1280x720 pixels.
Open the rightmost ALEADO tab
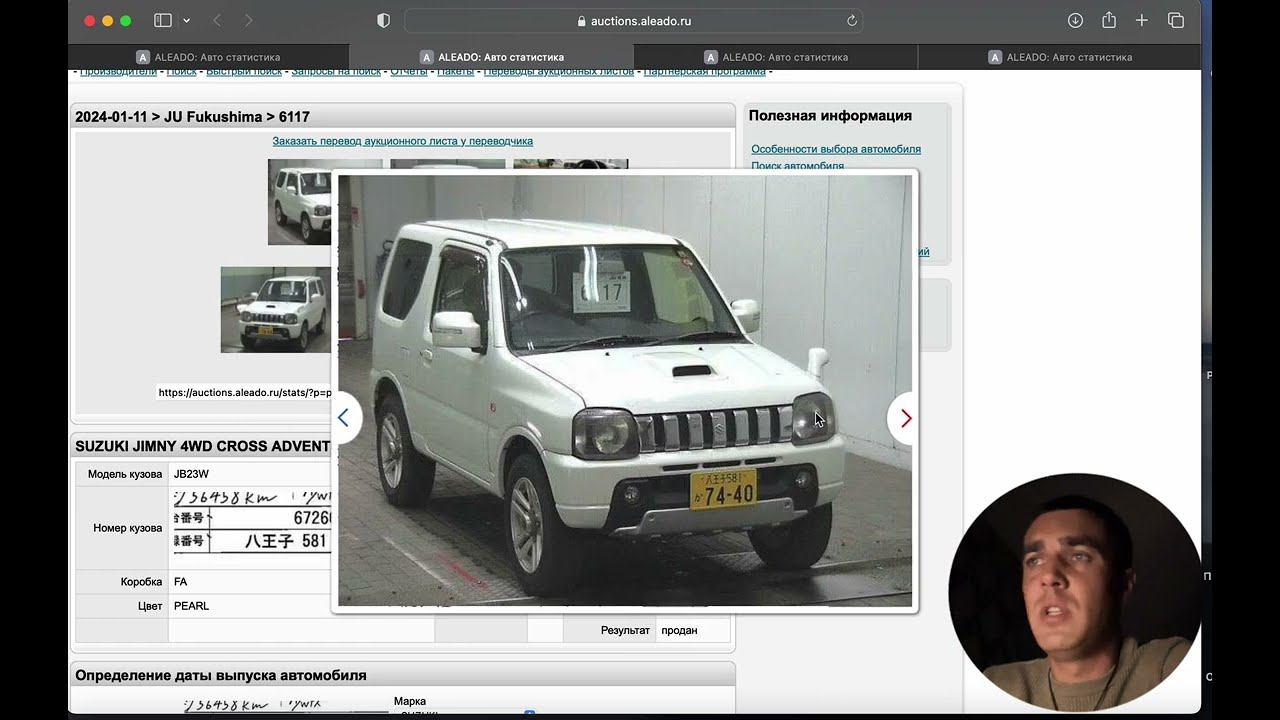1060,57
